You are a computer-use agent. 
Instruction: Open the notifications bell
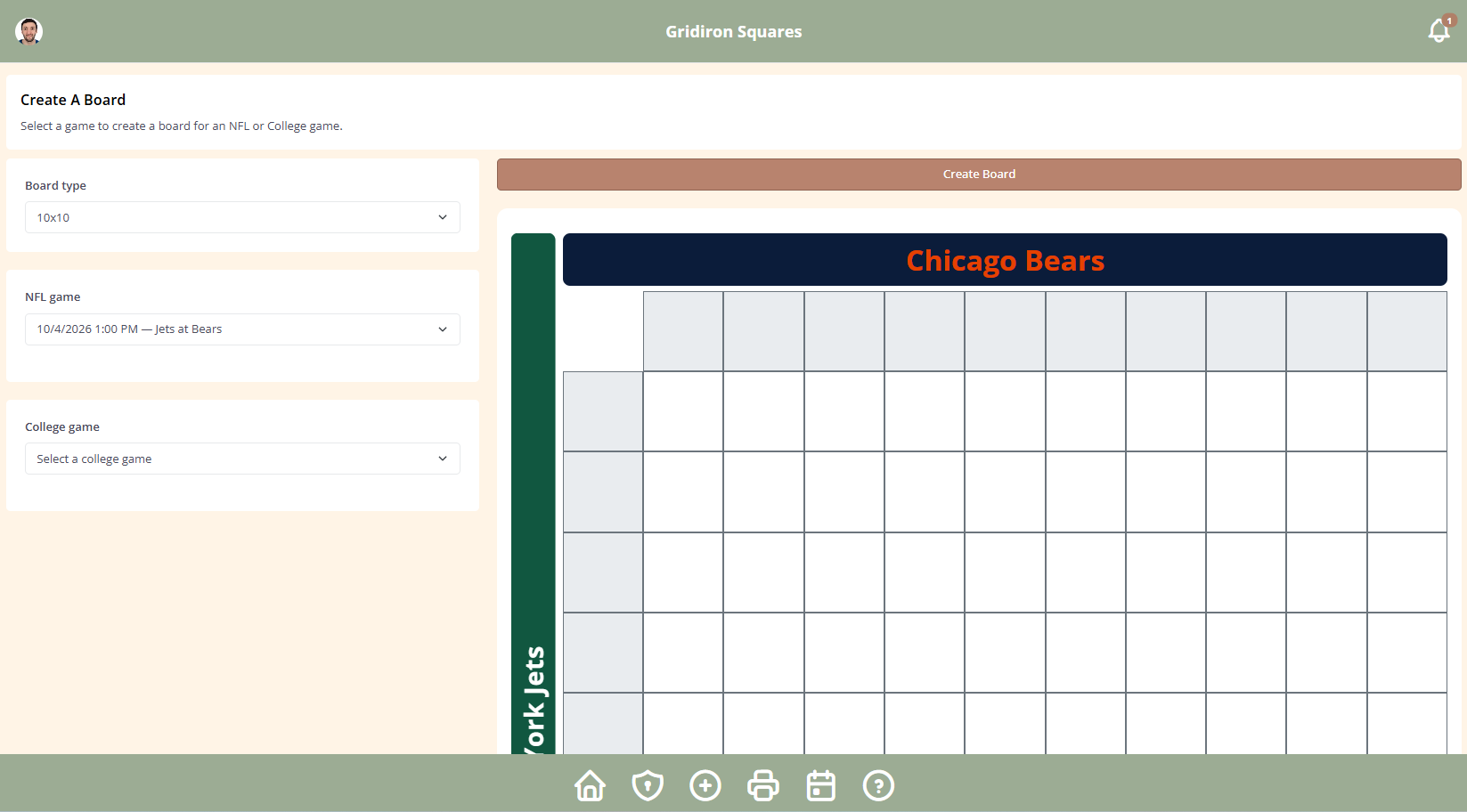coord(1439,30)
